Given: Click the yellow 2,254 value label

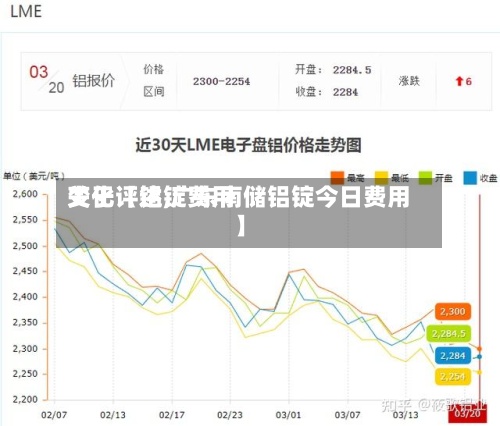Looking at the screenshot, I should pos(453,377).
